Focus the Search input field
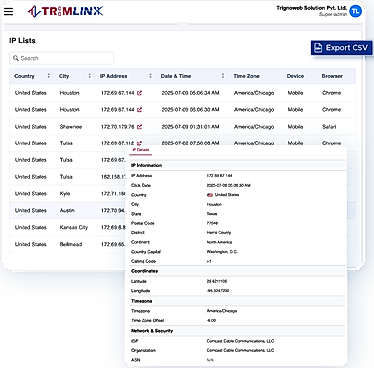Viewport: 374px width, 368px height. point(61,58)
